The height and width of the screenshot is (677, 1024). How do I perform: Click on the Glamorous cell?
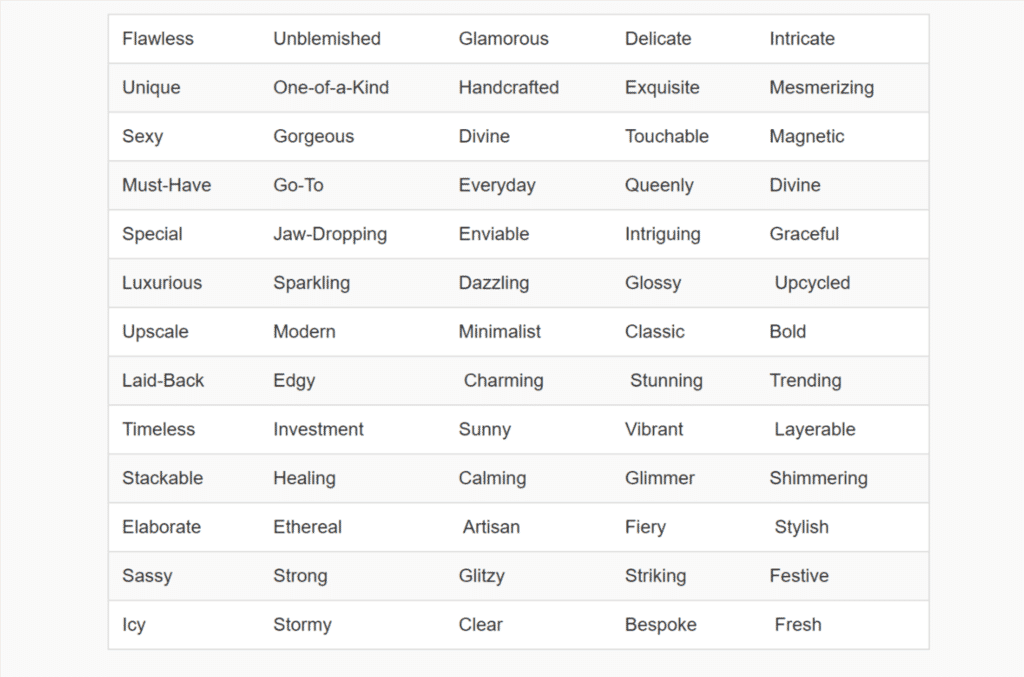(504, 39)
